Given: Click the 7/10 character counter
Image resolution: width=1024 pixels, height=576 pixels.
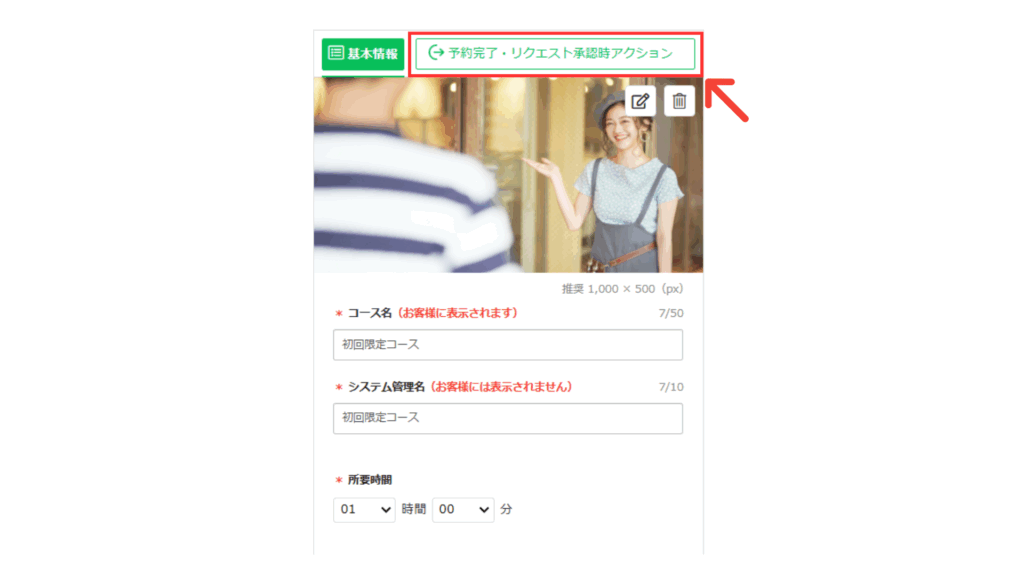Looking at the screenshot, I should [671, 387].
